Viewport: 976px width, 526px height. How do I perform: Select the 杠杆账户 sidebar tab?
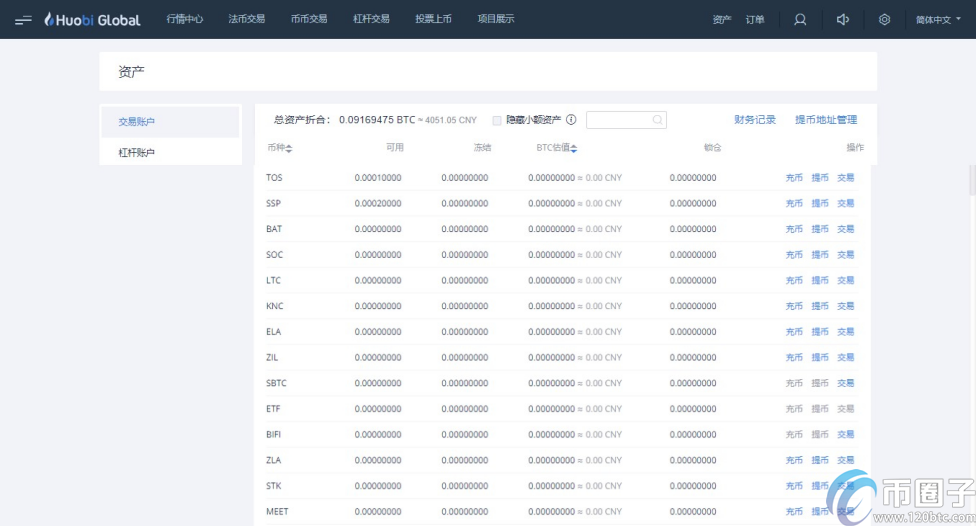click(137, 153)
